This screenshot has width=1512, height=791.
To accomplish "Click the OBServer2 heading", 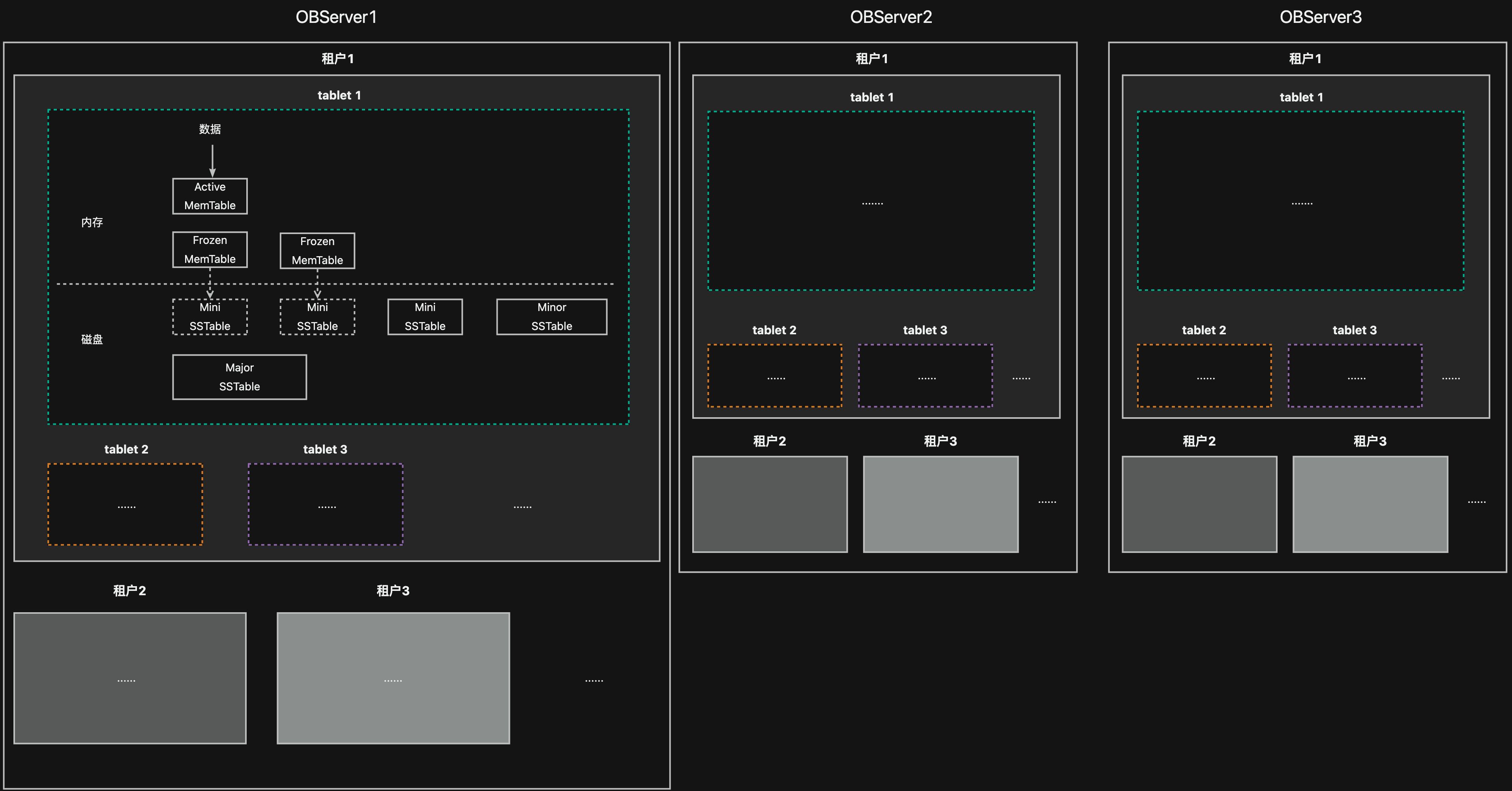I will point(890,17).
